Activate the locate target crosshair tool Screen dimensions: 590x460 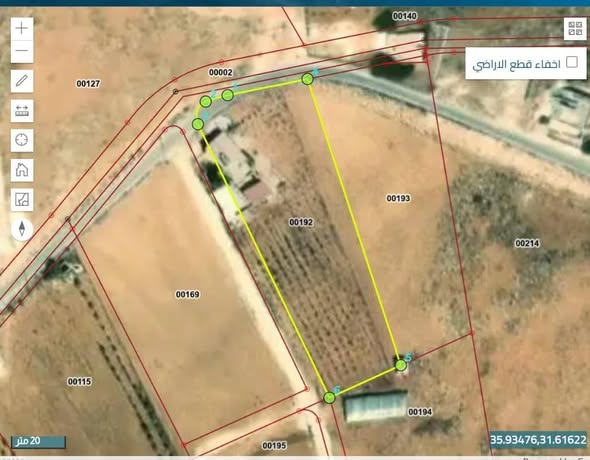click(22, 140)
